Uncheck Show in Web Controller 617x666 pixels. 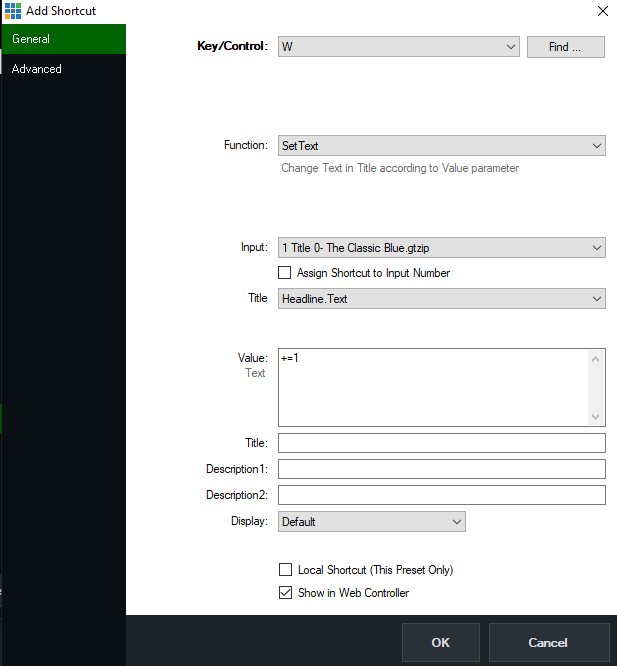pos(286,593)
